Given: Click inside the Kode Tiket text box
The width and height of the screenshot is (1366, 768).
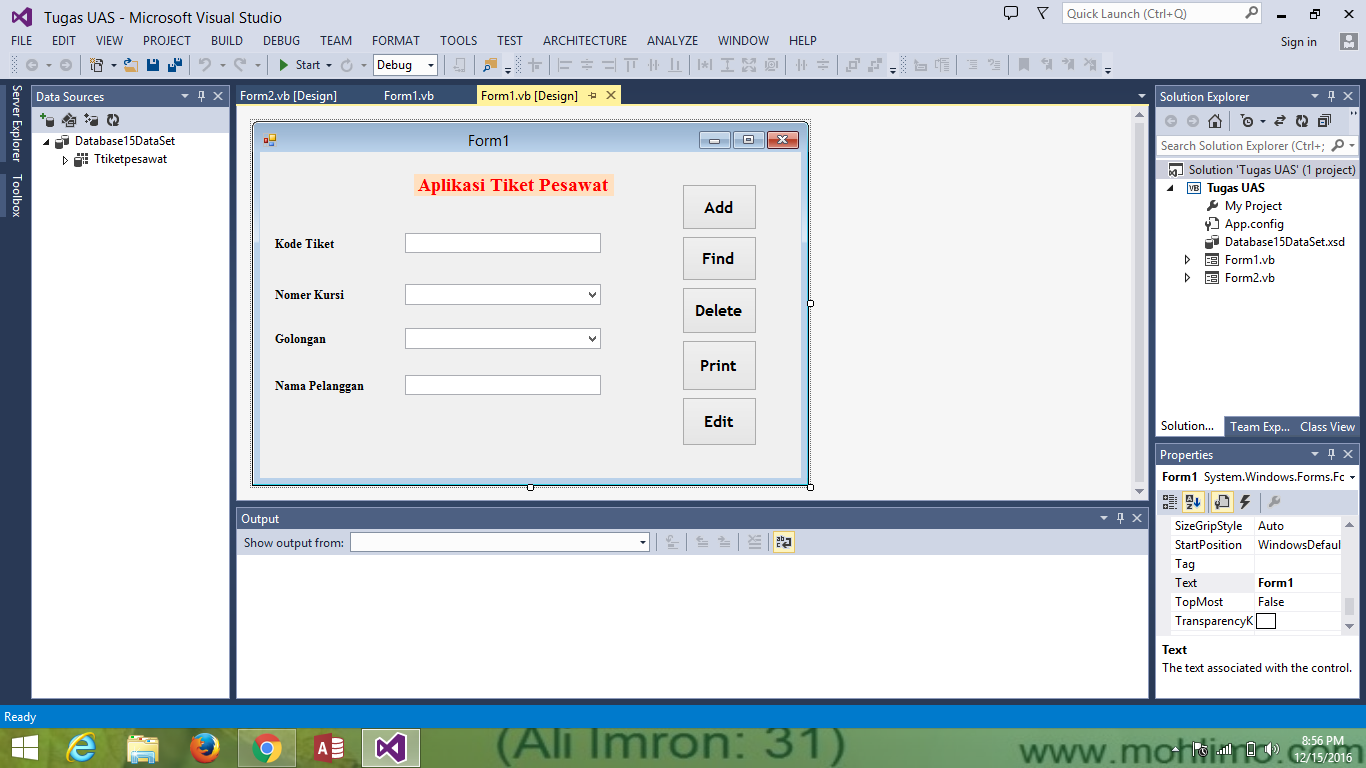Looking at the screenshot, I should point(502,242).
